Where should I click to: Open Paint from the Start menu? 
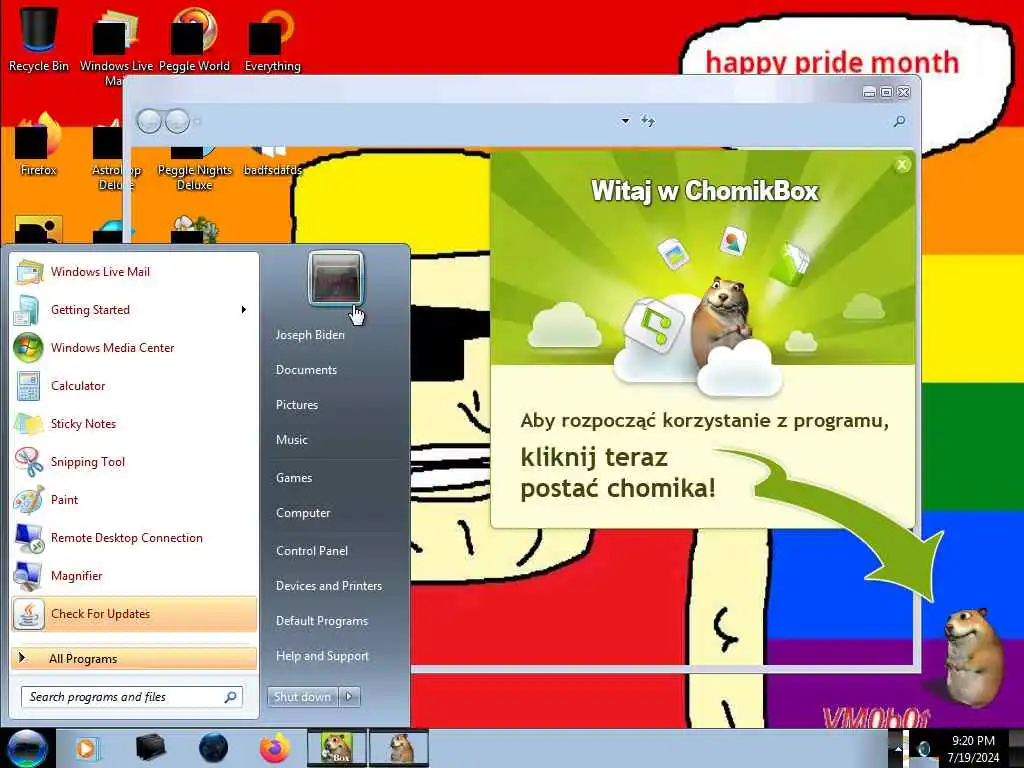(x=134, y=500)
